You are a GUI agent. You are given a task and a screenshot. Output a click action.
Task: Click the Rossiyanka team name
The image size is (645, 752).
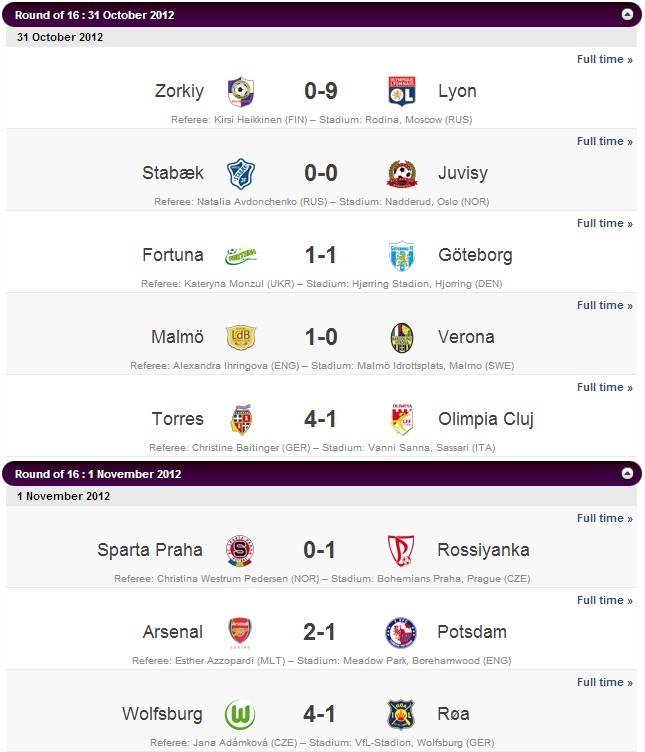483,550
